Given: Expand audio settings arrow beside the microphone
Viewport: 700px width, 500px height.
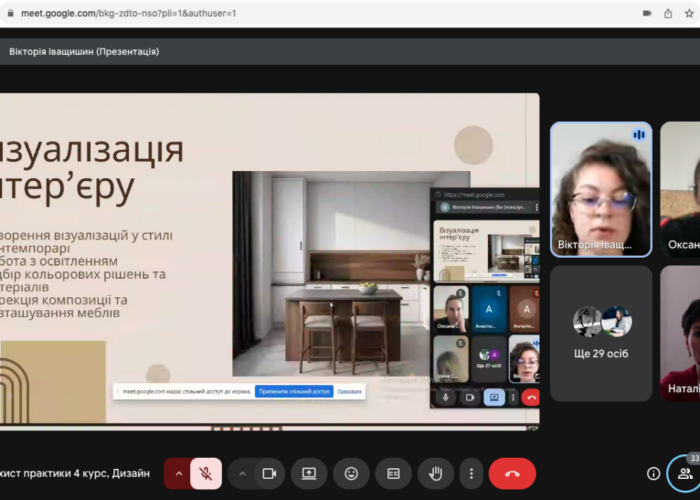Looking at the screenshot, I should pos(179,473).
